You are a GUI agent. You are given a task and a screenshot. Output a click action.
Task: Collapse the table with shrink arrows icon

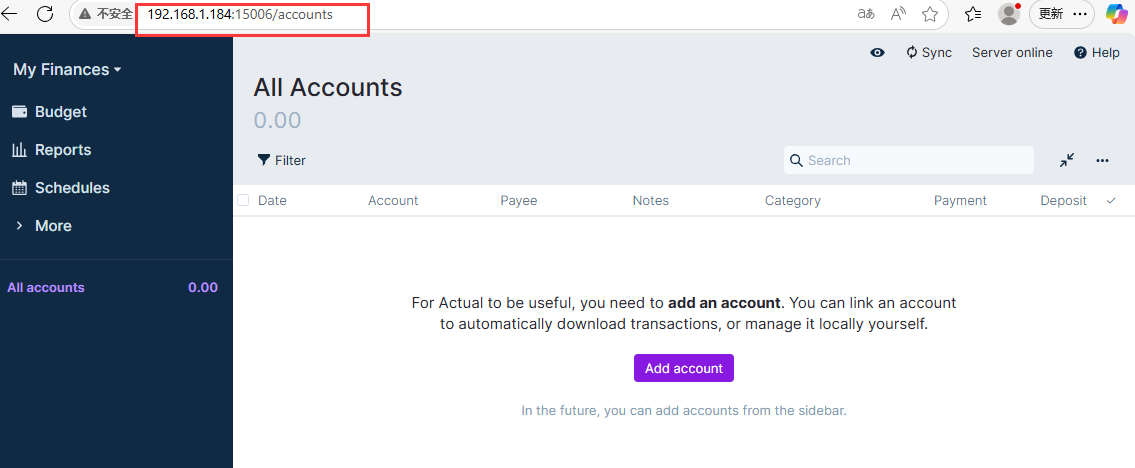tap(1067, 161)
